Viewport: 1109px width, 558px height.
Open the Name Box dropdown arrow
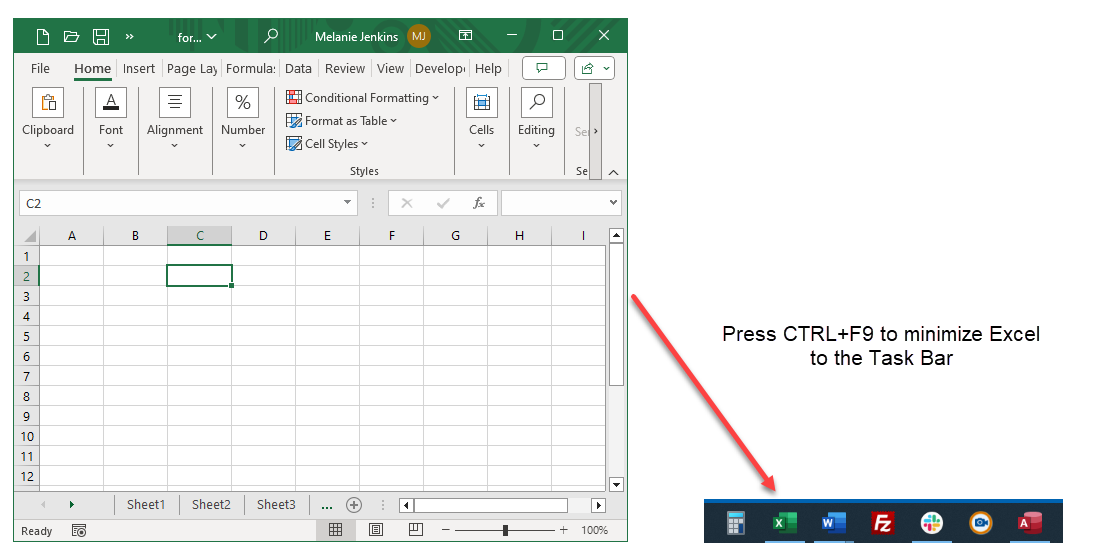pyautogui.click(x=347, y=203)
